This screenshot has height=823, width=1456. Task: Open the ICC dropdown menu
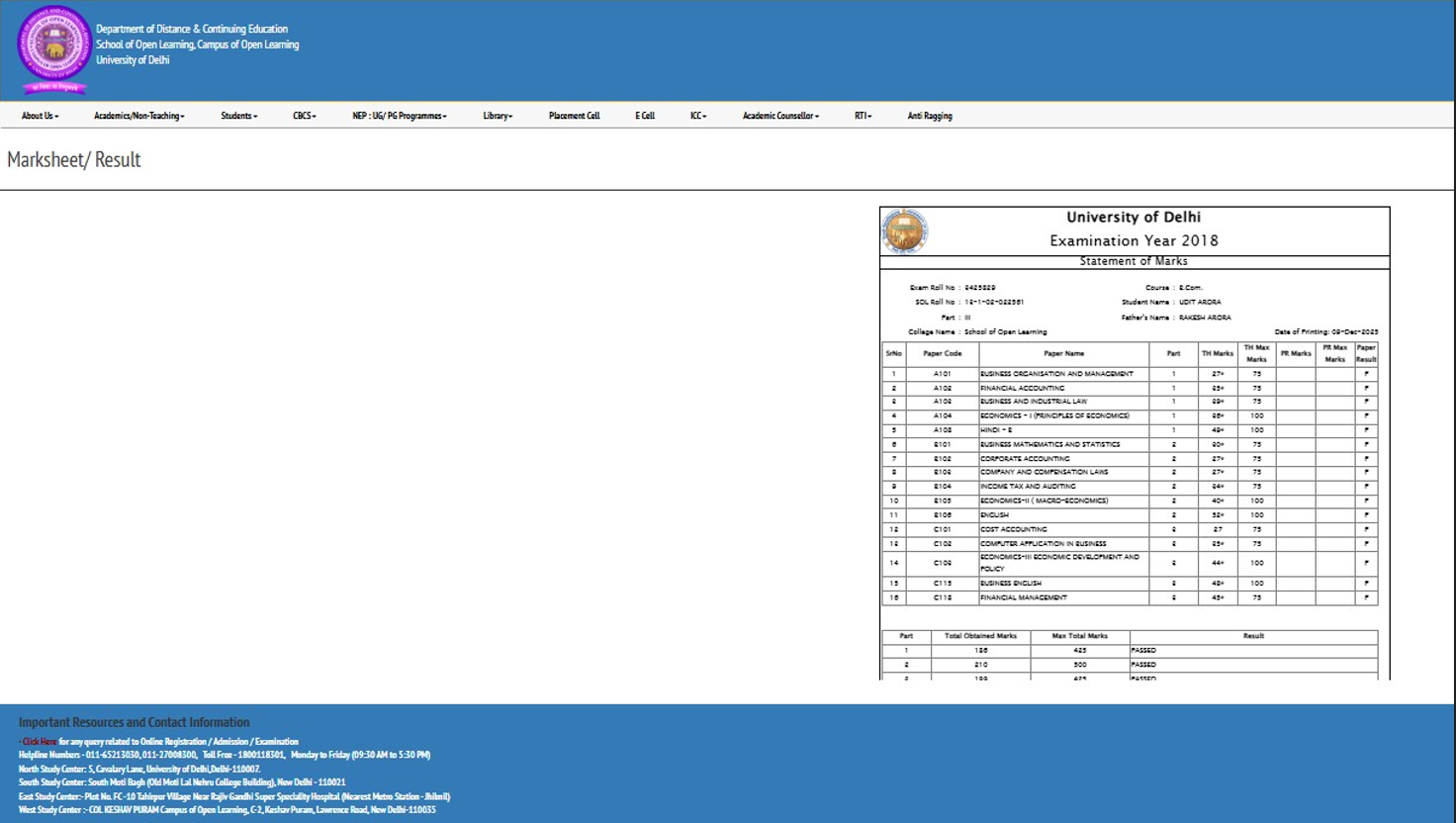698,116
